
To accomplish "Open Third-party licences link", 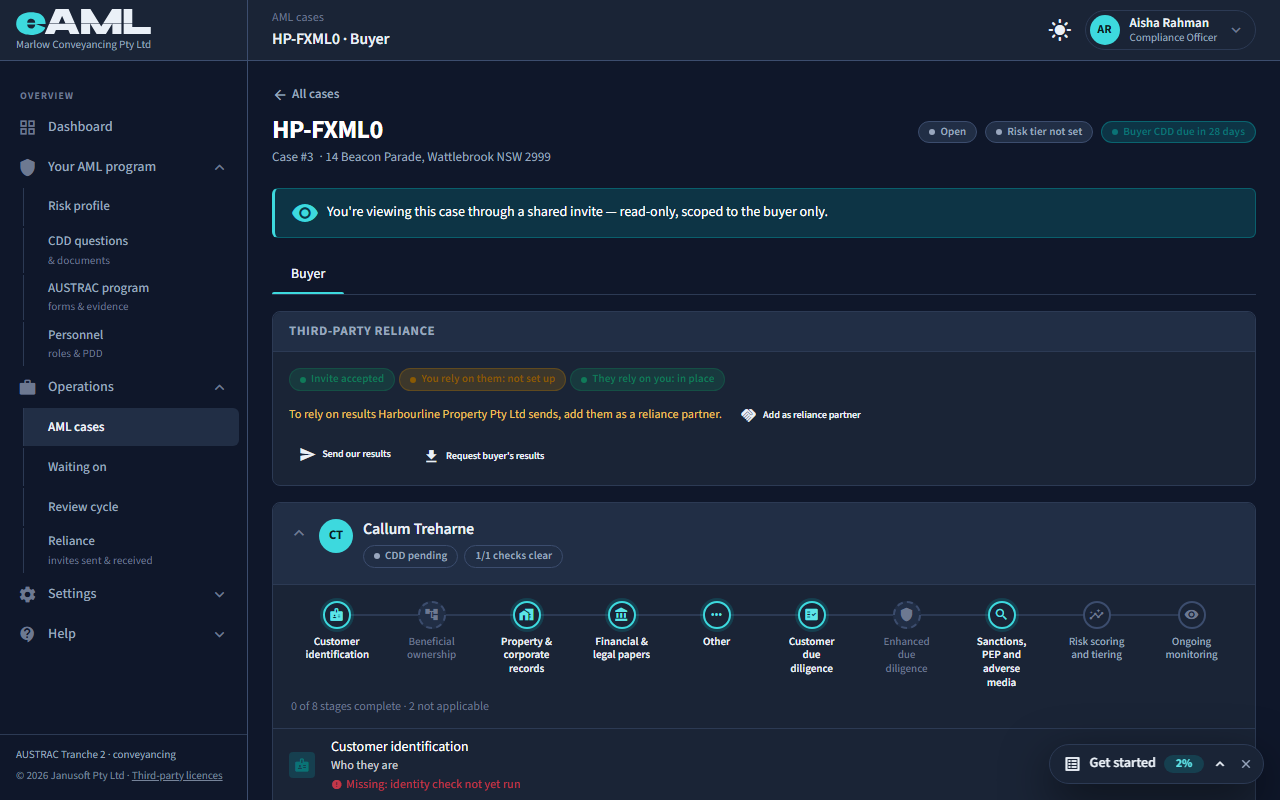I will (x=177, y=776).
